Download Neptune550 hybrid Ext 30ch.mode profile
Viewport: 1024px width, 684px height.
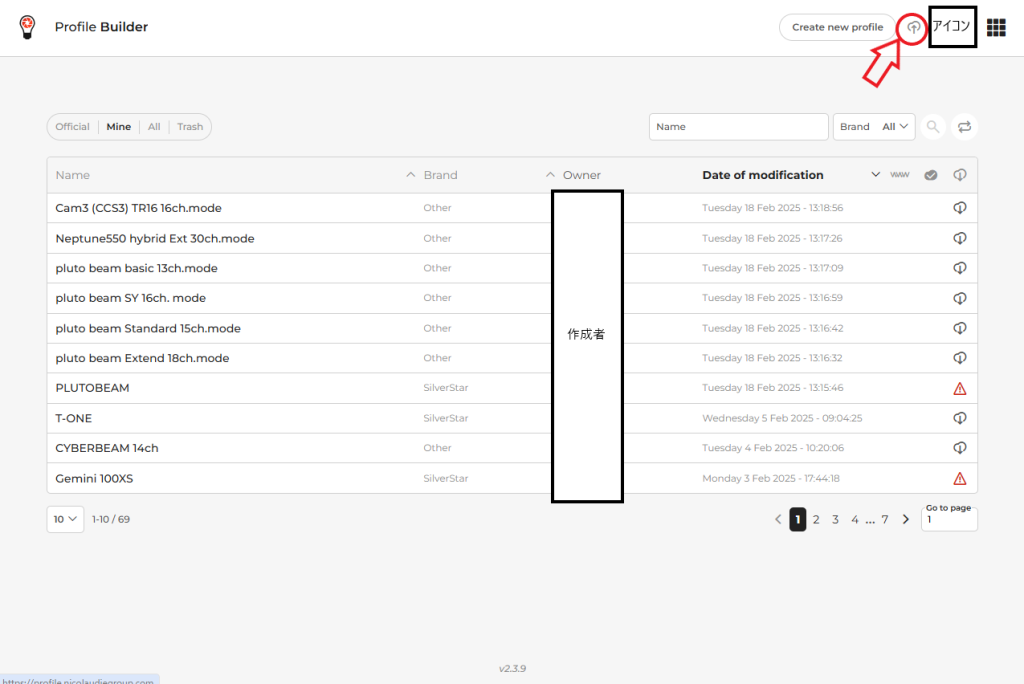coord(959,238)
